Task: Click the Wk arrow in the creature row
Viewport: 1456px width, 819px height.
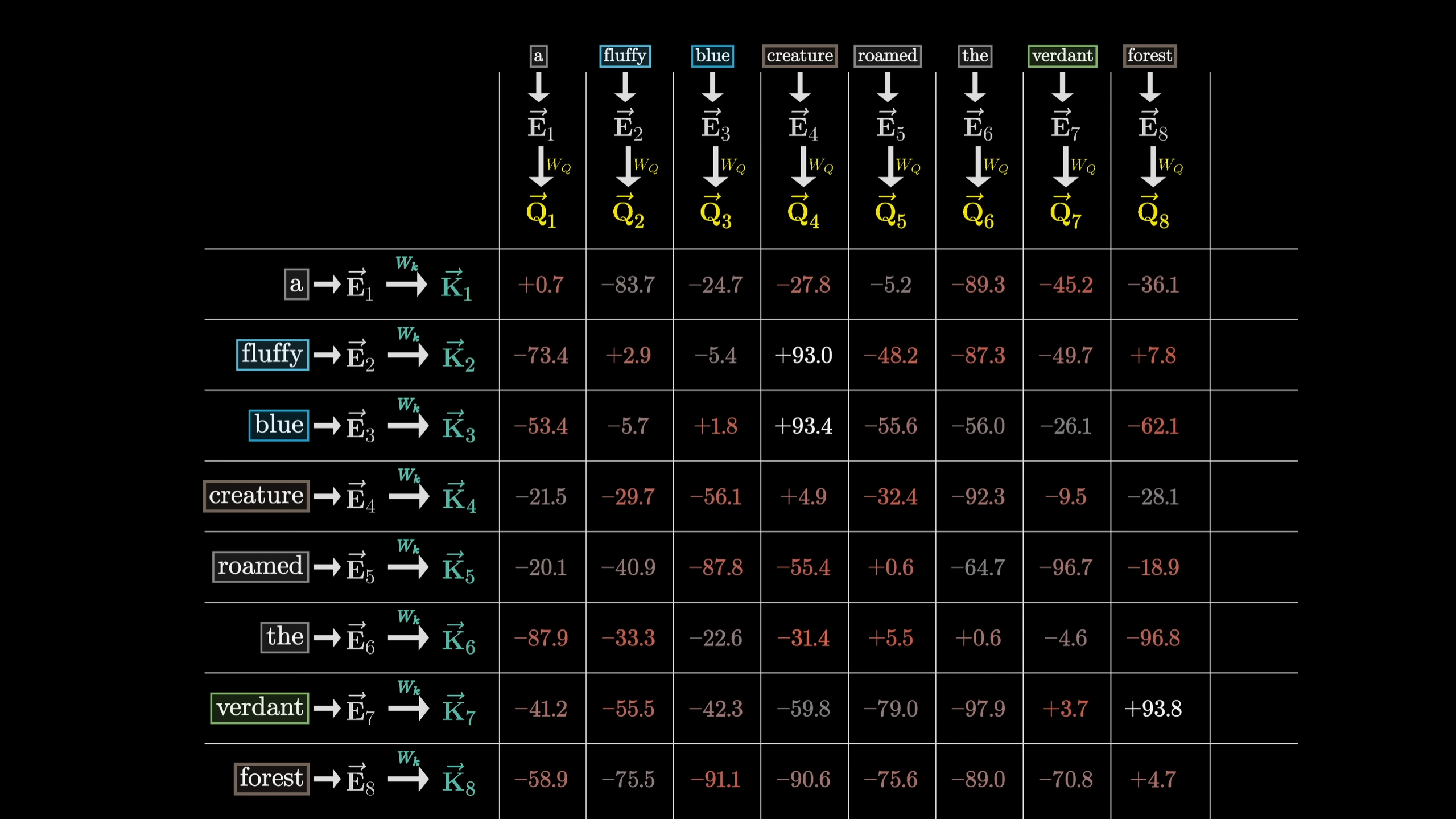Action: tap(409, 496)
